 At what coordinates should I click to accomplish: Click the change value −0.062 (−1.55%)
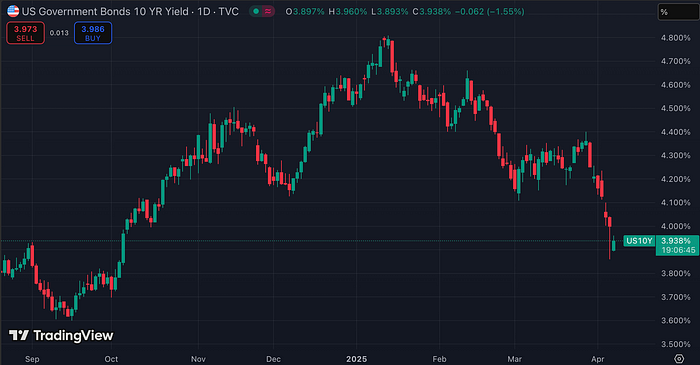[490, 12]
